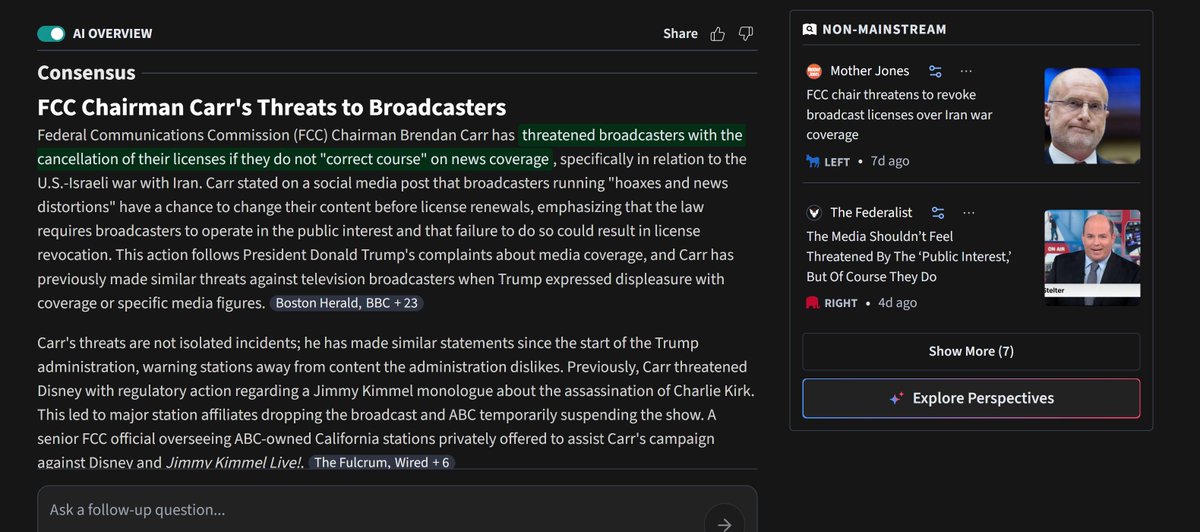The image size is (1200, 532).
Task: Open more options for Mother Jones
Action: pyautogui.click(x=966, y=71)
